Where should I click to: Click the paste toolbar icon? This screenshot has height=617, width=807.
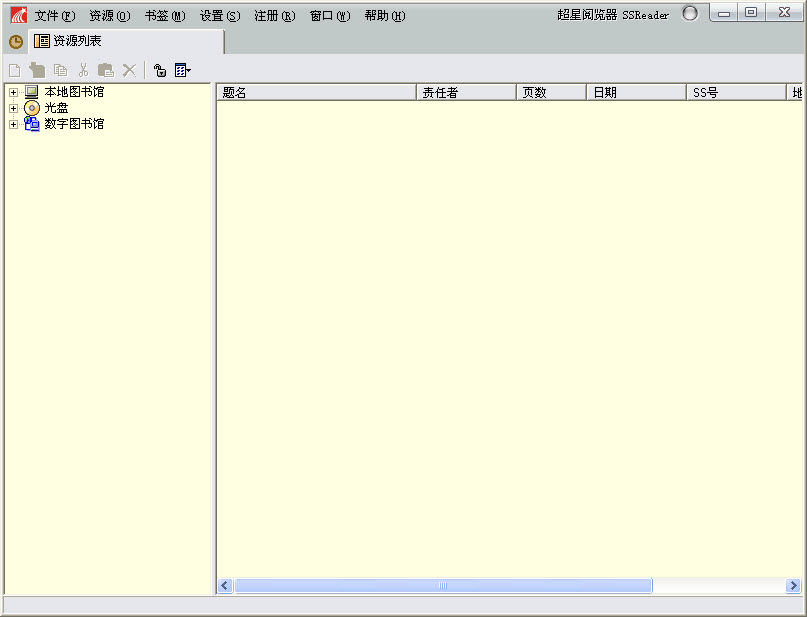coord(105,70)
